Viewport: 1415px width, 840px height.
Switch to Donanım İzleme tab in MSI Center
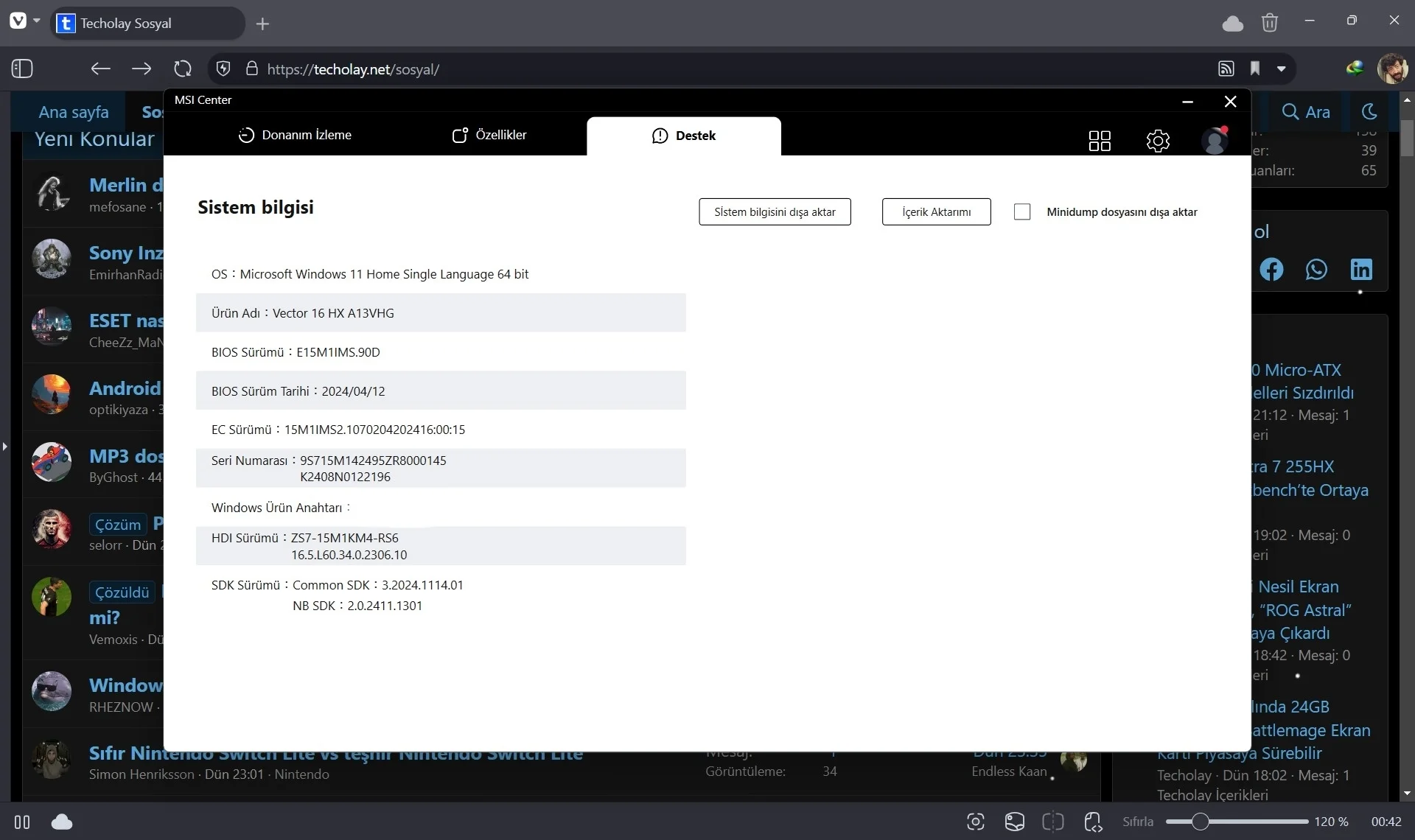tap(295, 135)
